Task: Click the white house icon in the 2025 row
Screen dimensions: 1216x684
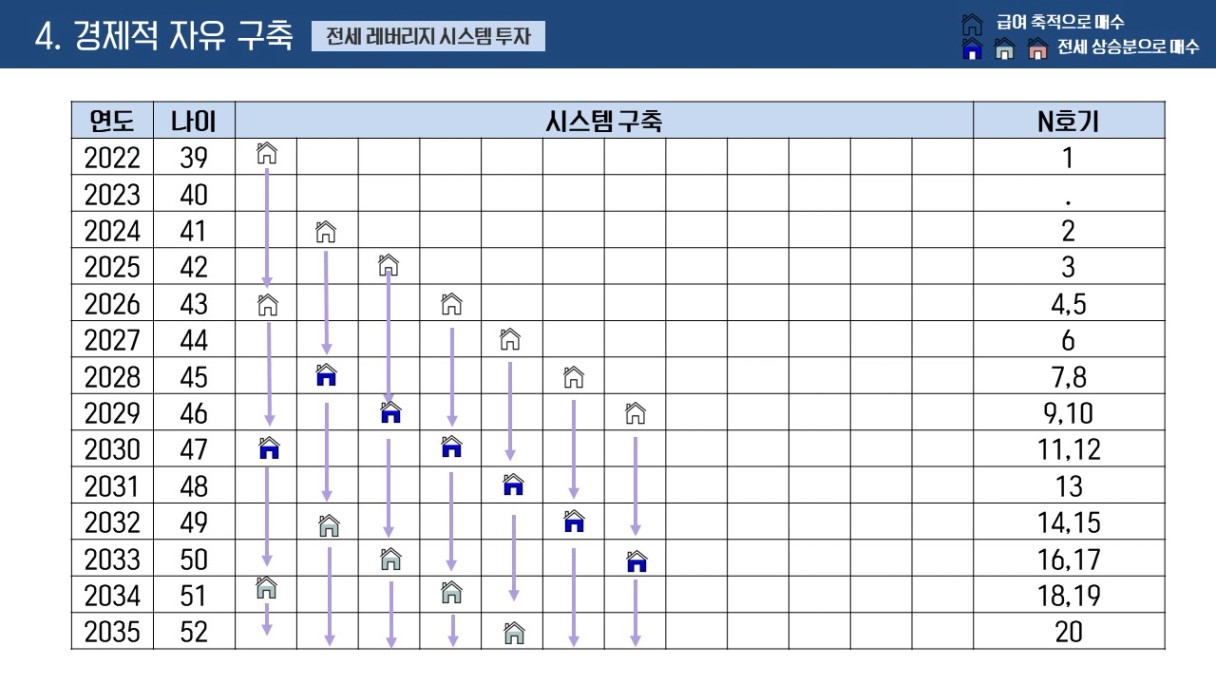Action: [389, 266]
